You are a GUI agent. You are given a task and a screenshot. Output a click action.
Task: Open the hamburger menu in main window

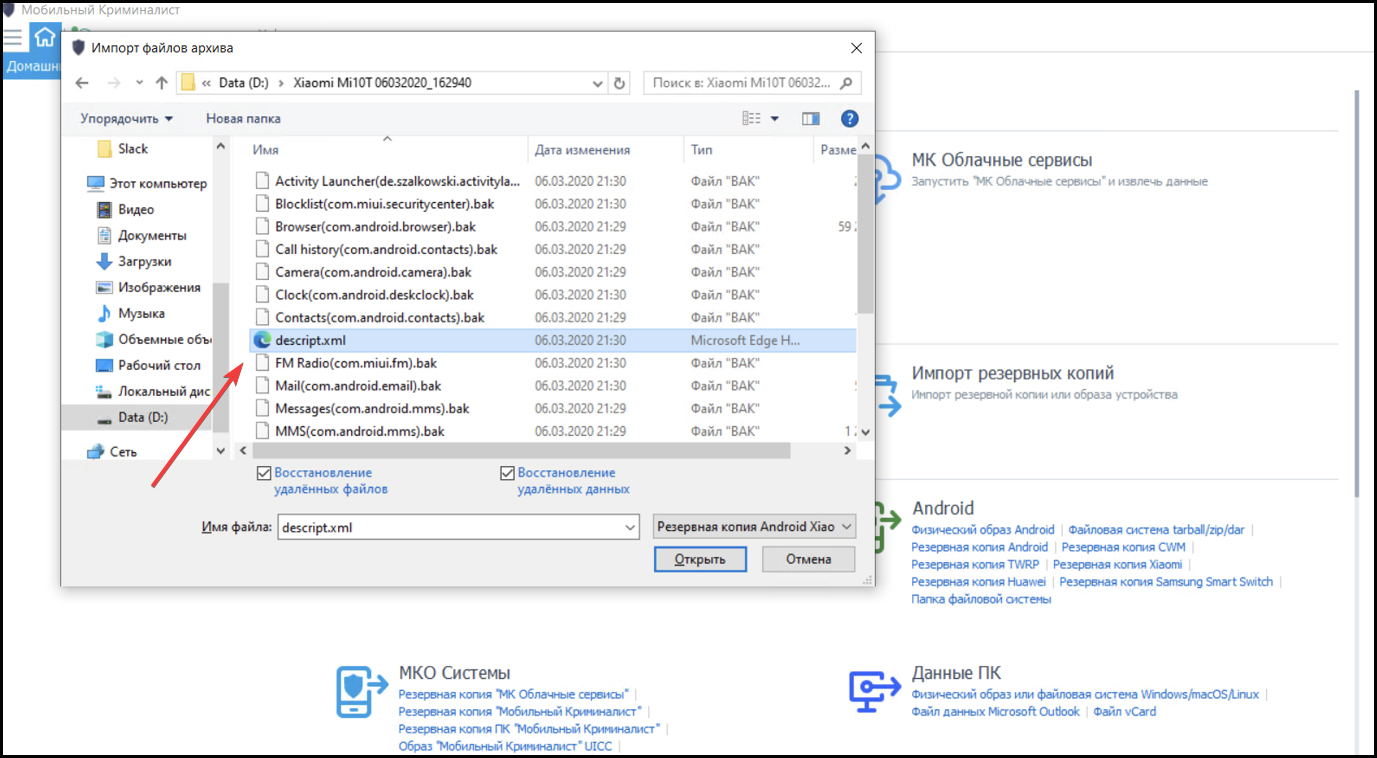[x=12, y=38]
